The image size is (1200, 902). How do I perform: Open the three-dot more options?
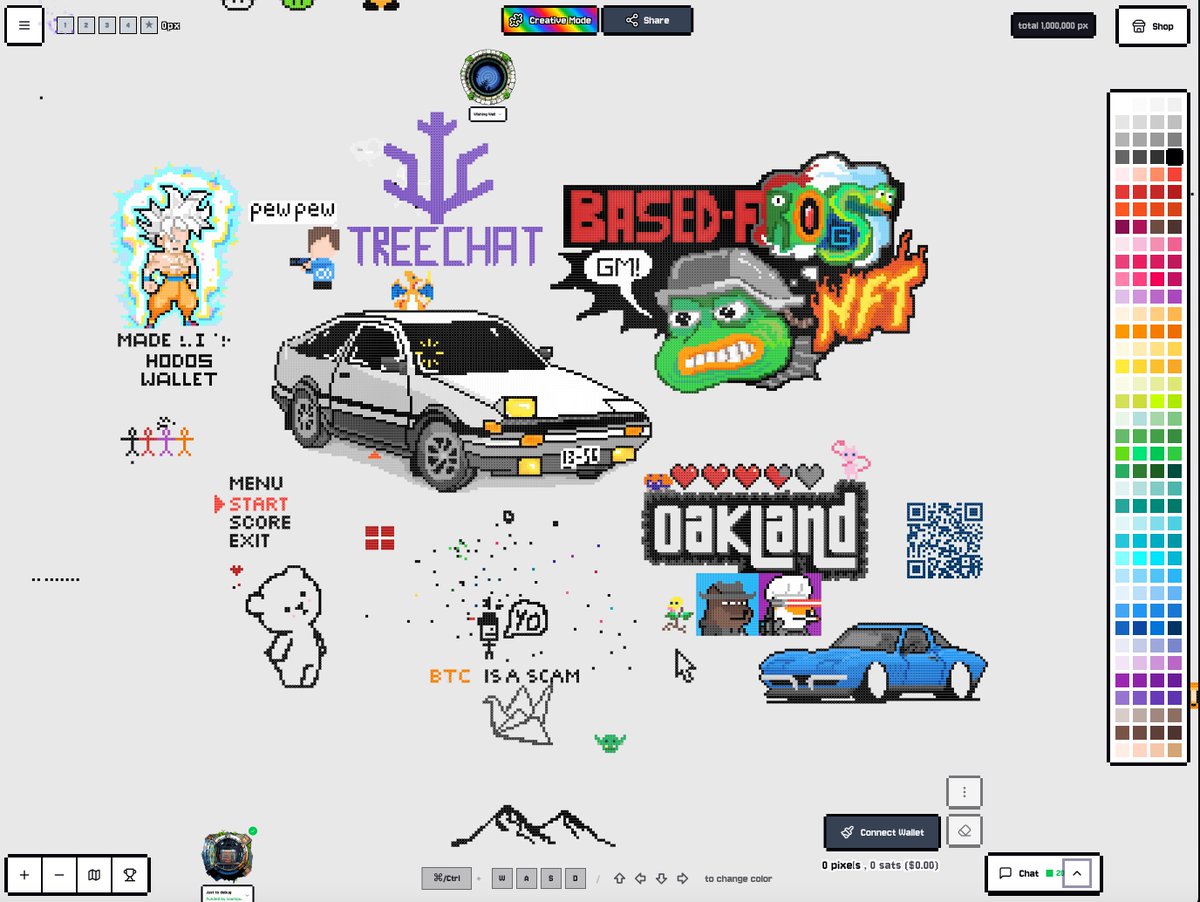(964, 792)
